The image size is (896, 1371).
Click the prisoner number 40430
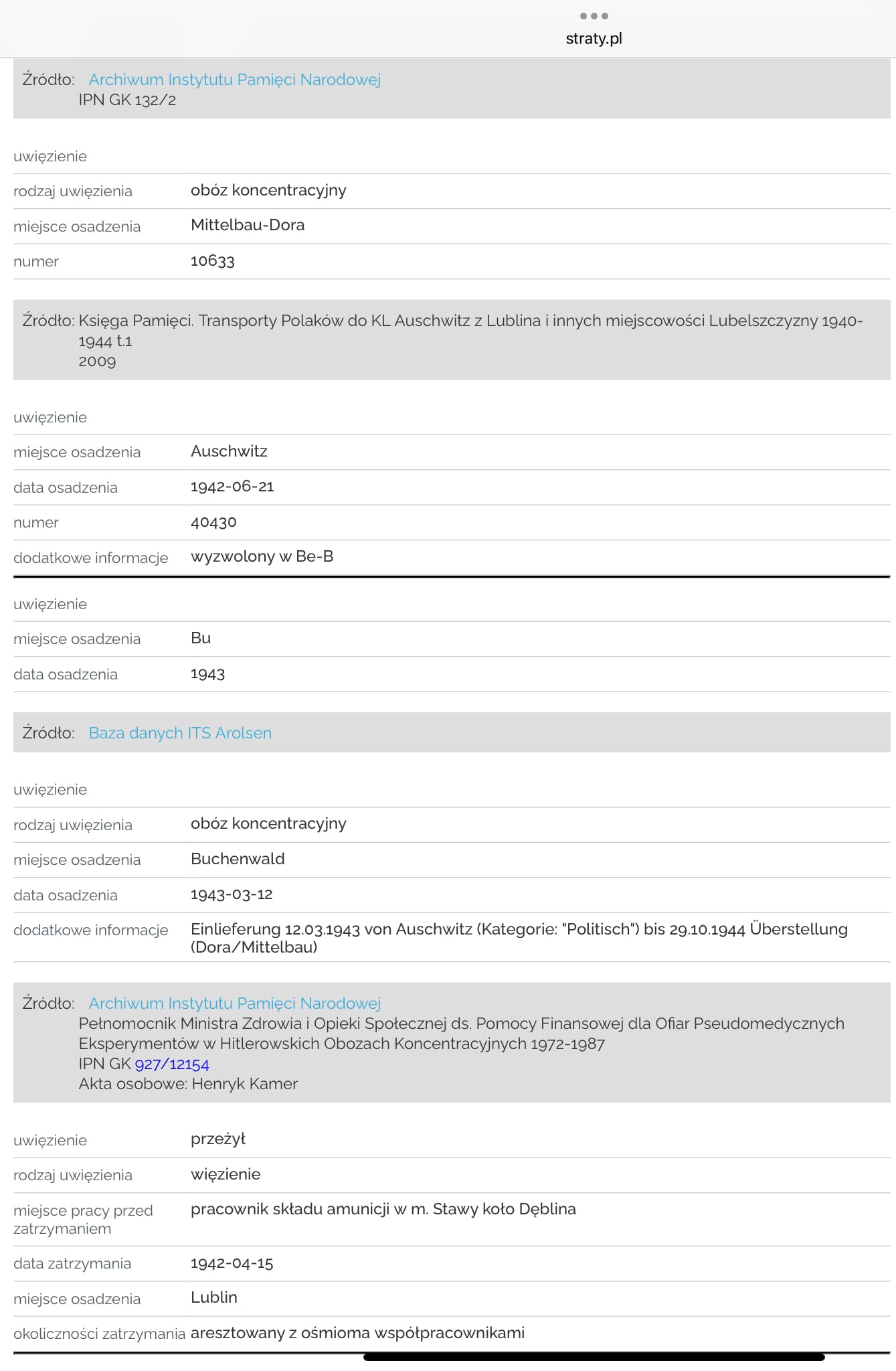213,522
